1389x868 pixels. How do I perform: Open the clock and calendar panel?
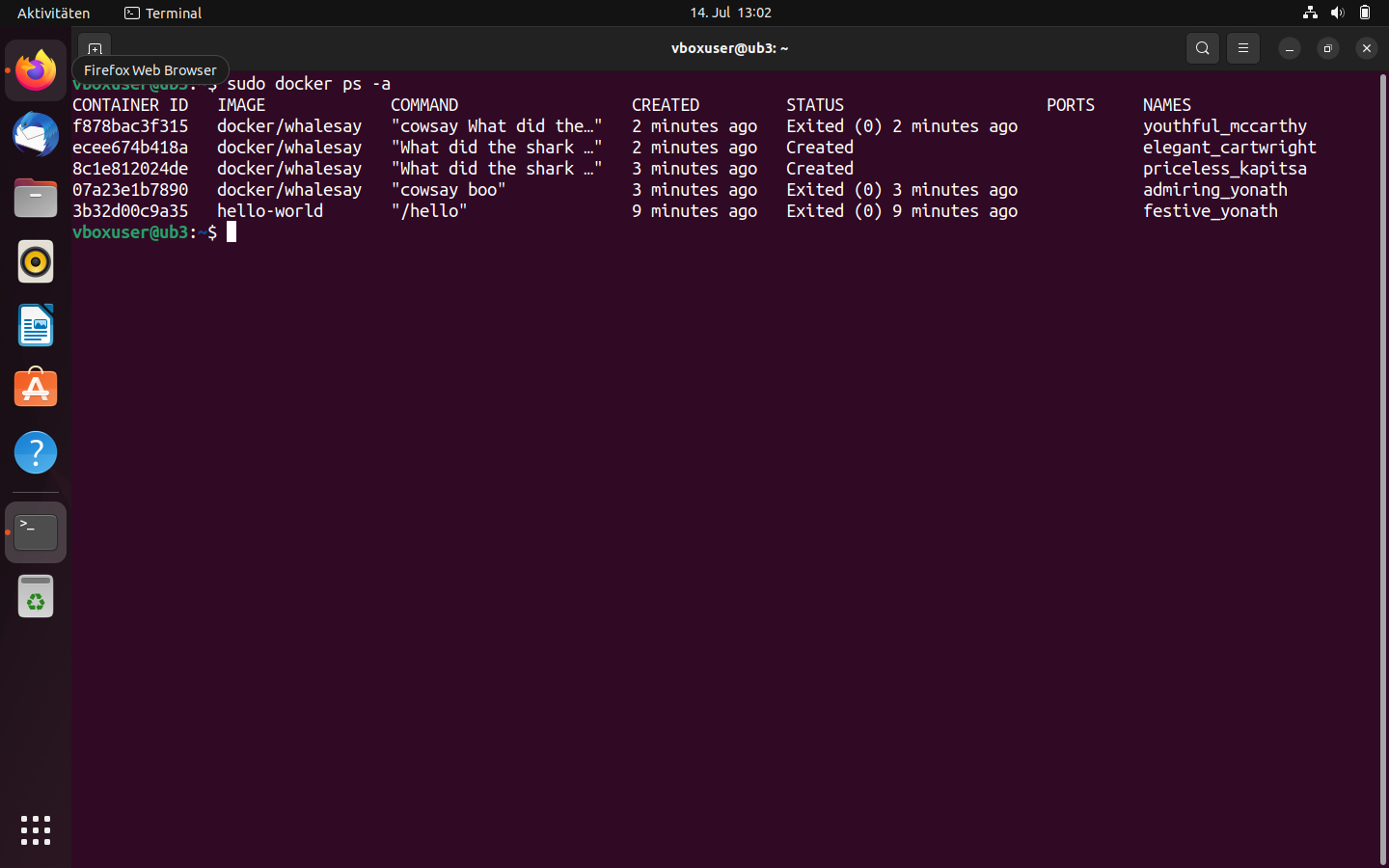(x=730, y=13)
